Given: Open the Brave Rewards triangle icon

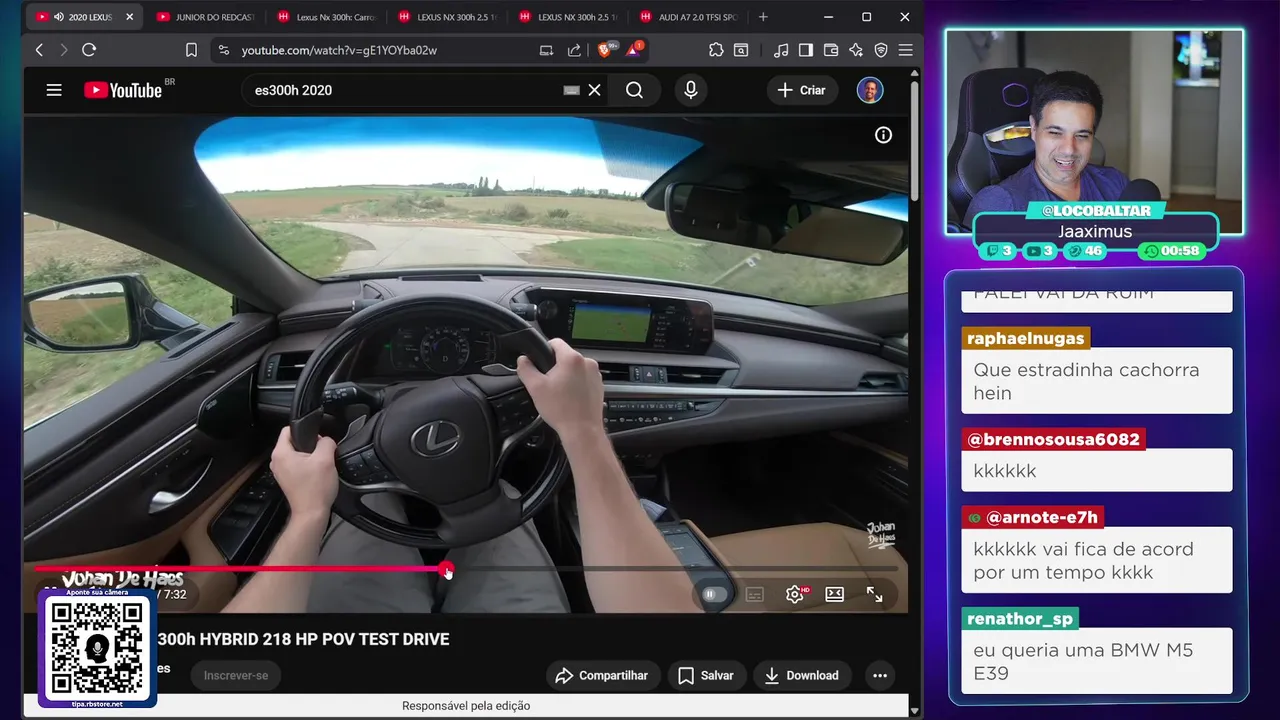Looking at the screenshot, I should (x=634, y=49).
